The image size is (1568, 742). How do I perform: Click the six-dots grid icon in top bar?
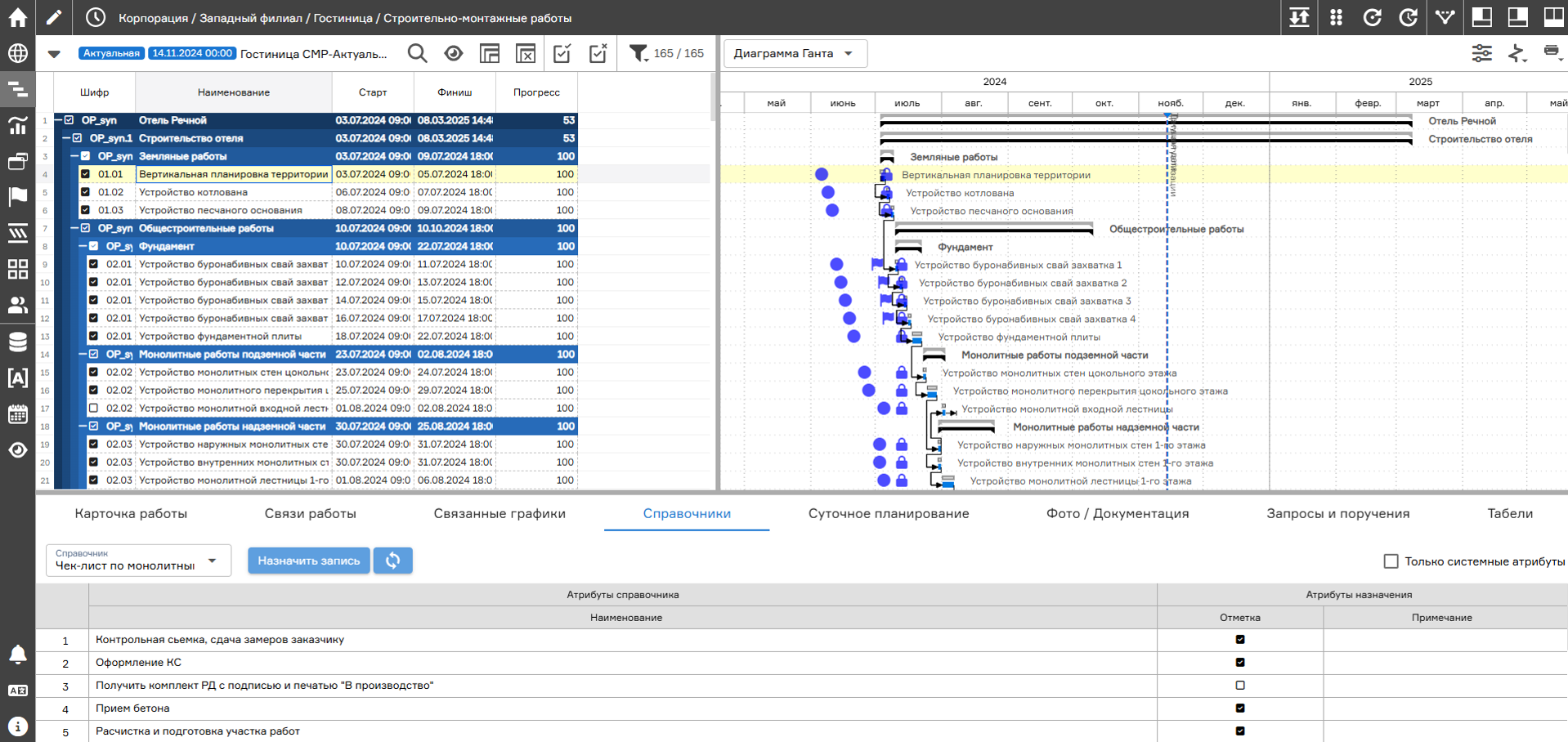[x=1336, y=17]
